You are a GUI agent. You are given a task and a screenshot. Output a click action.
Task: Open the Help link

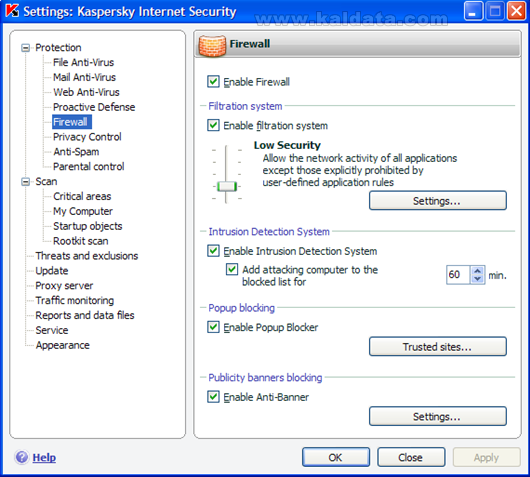click(x=44, y=457)
